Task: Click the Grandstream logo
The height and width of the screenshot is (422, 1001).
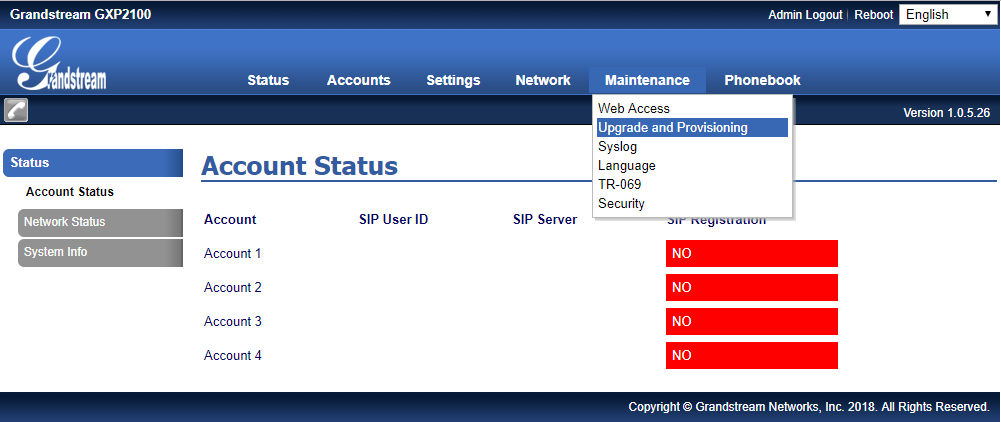Action: point(59,63)
